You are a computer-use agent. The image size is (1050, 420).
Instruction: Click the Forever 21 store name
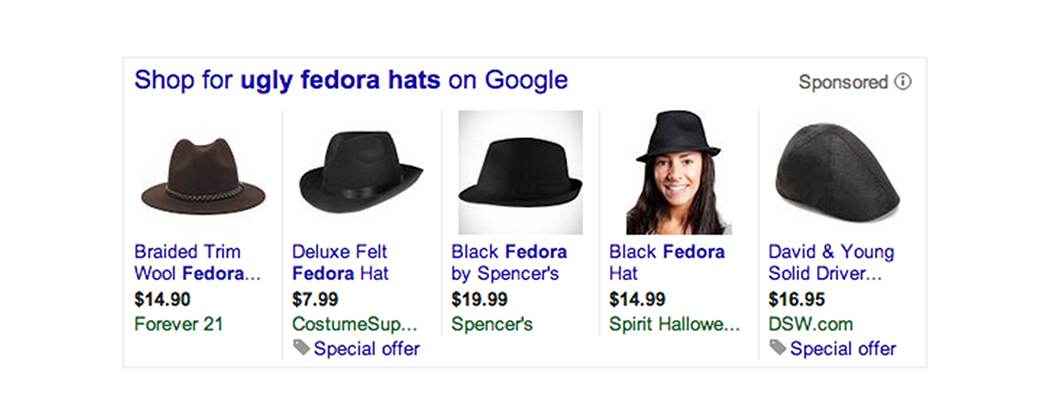178,324
